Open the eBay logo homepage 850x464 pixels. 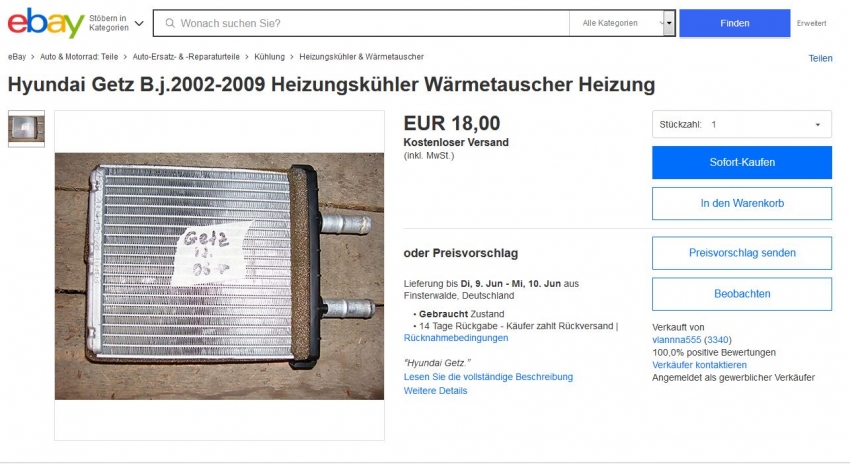46,23
